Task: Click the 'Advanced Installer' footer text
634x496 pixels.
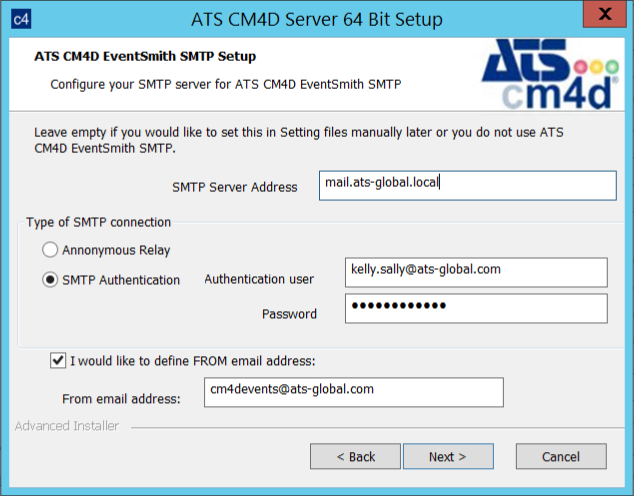Action: coord(67,426)
